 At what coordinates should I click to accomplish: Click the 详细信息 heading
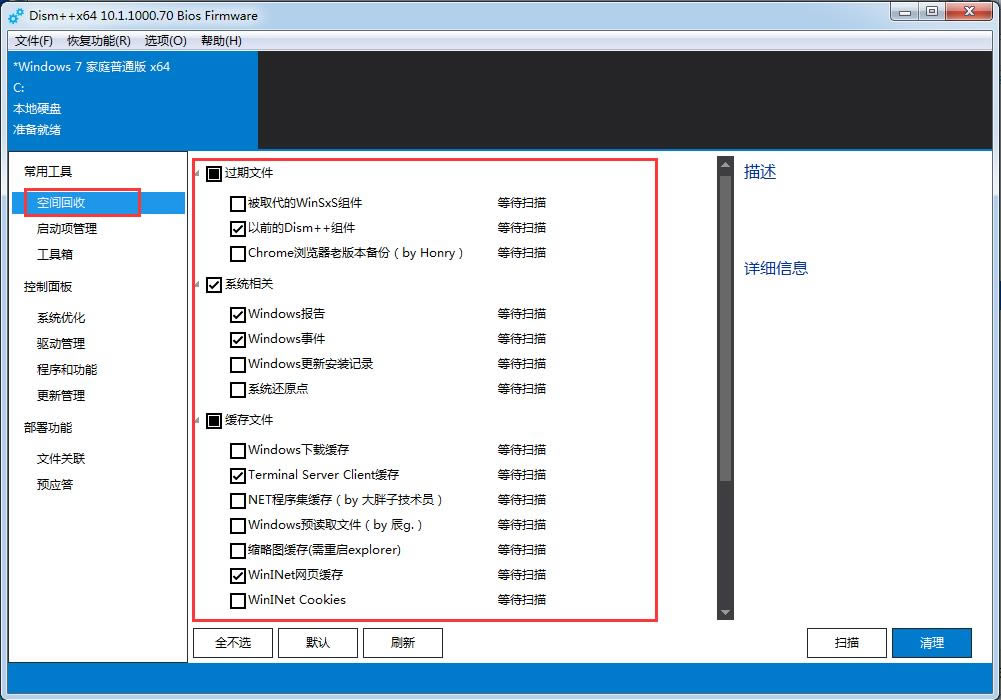click(x=776, y=268)
